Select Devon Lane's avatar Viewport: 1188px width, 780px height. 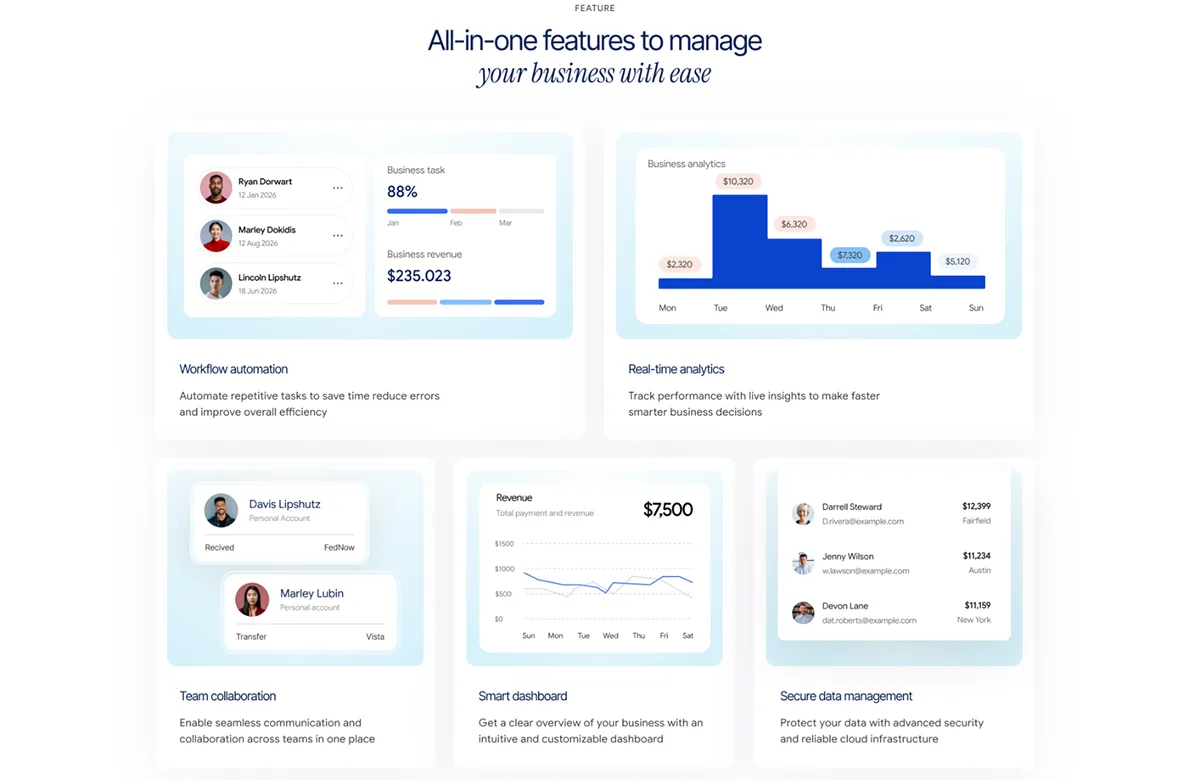coord(803,612)
